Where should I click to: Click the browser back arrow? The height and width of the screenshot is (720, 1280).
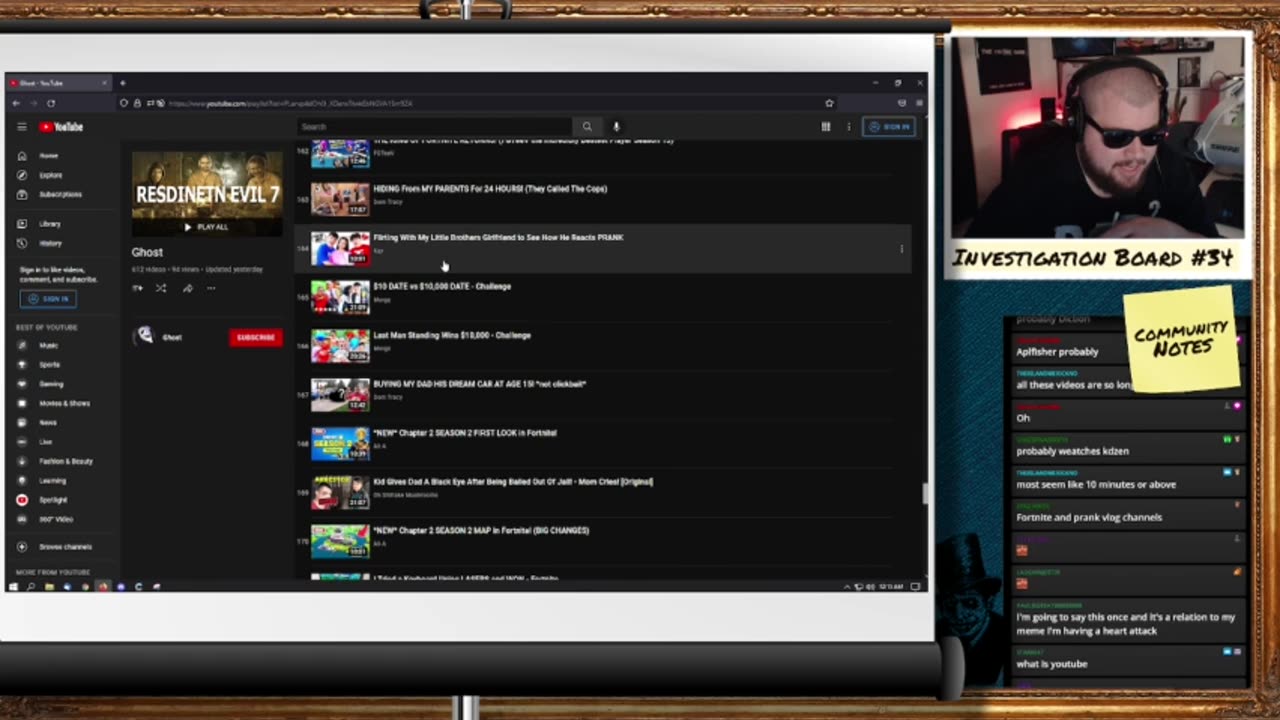click(x=16, y=103)
